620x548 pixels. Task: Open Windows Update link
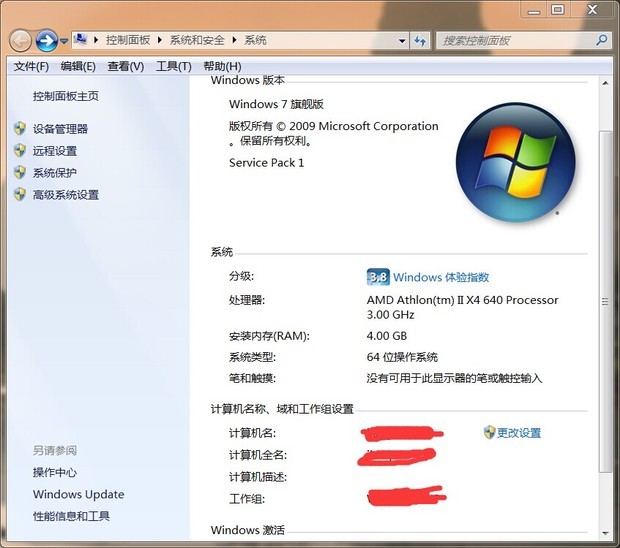click(78, 494)
